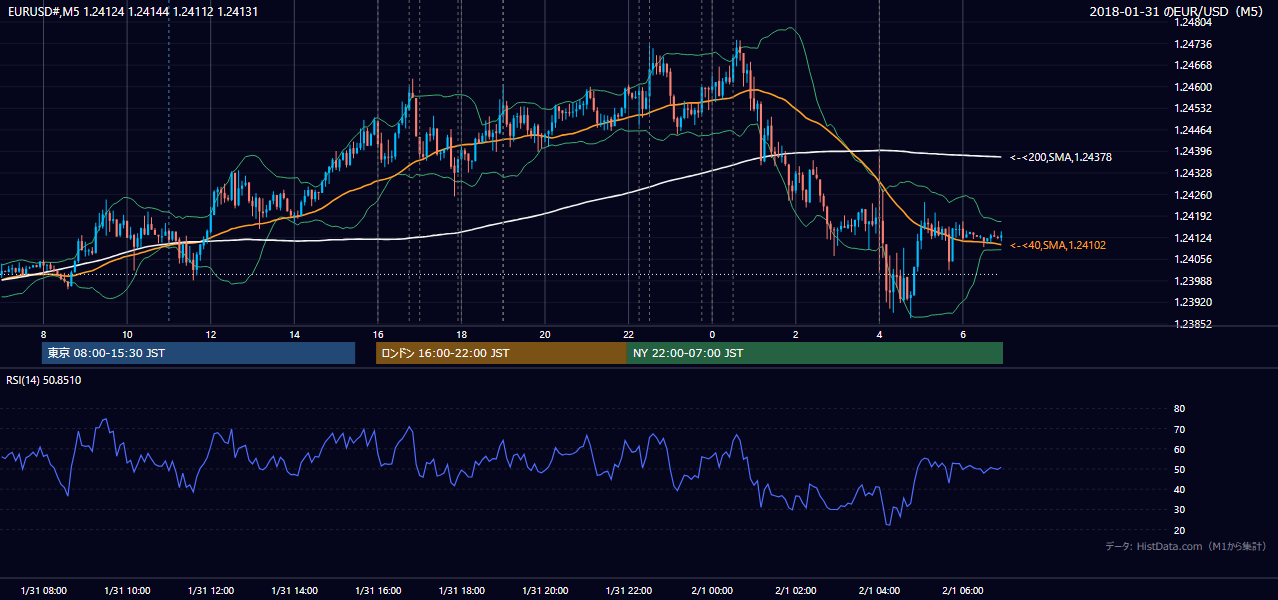Click price level 1.24804 on the axis
Screen dimensions: 1278x600
[x=1193, y=22]
